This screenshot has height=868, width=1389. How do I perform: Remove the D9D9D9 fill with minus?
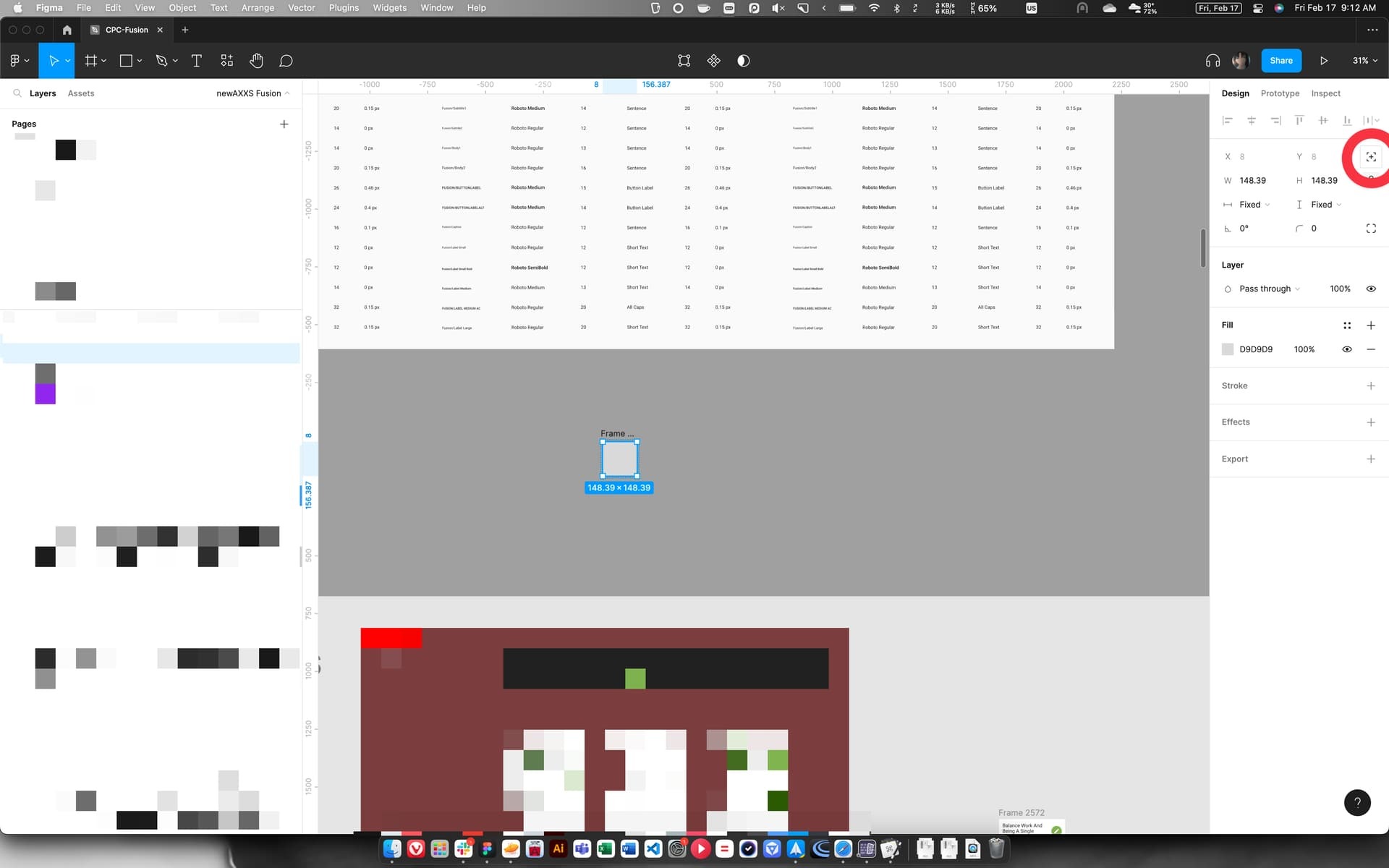pos(1371,349)
